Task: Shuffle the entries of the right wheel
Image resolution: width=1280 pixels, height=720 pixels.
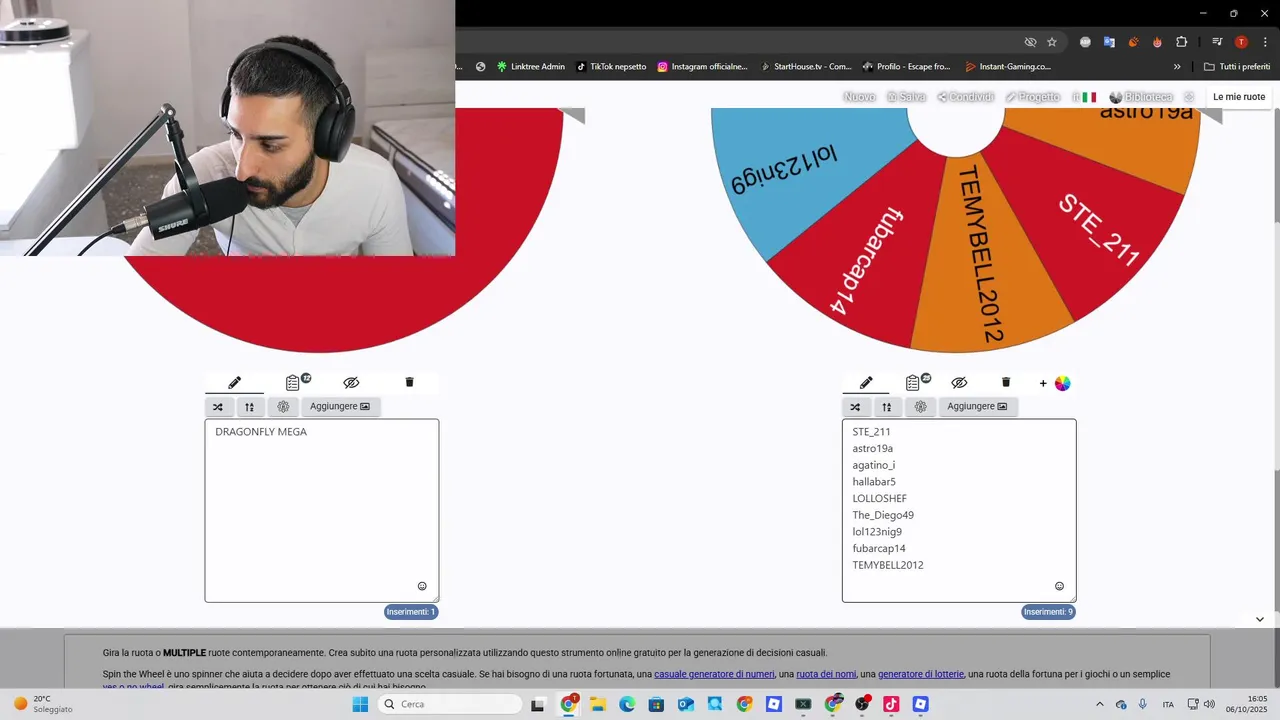Action: [x=855, y=407]
